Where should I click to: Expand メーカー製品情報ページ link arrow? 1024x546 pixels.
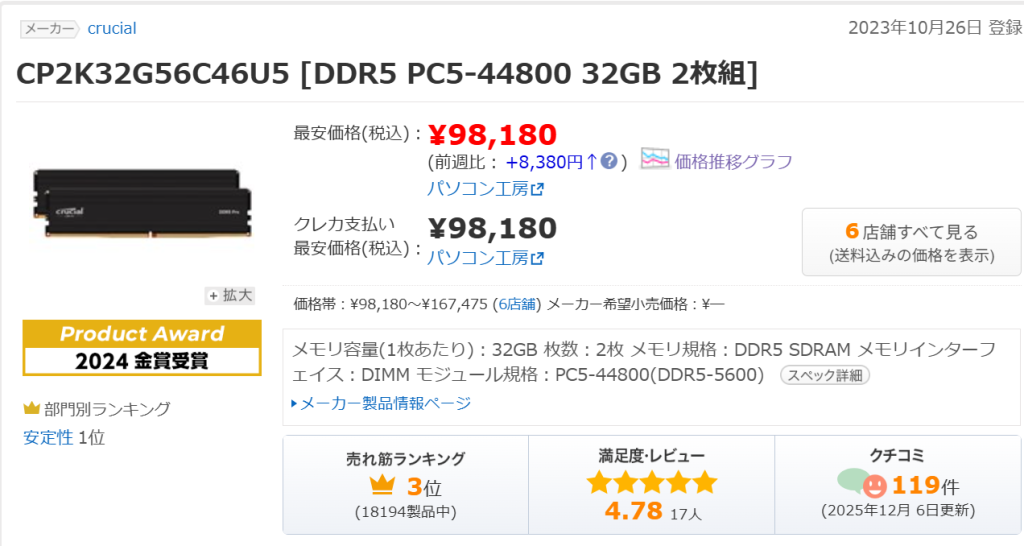[294, 404]
